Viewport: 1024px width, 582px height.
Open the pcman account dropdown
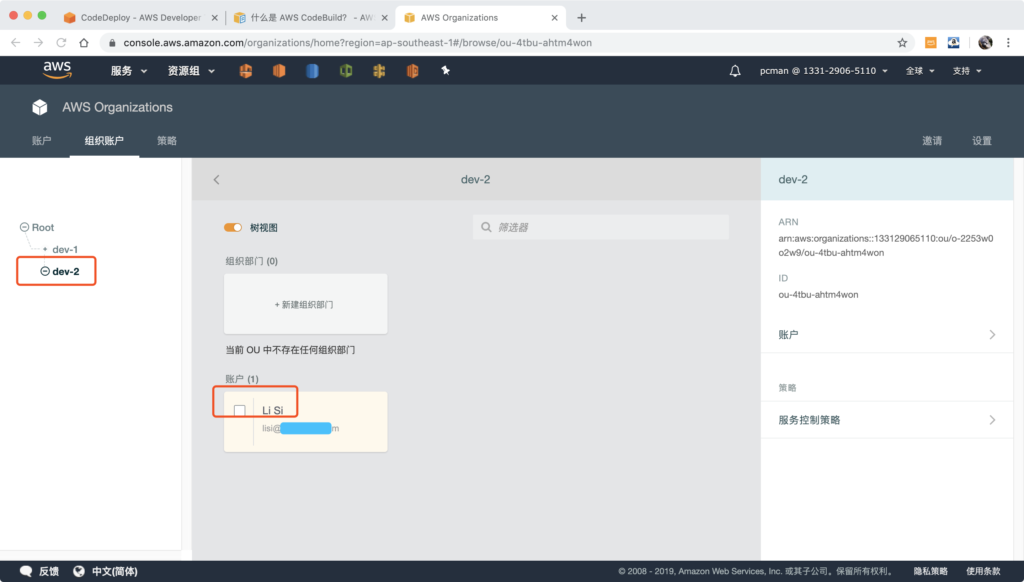(824, 71)
